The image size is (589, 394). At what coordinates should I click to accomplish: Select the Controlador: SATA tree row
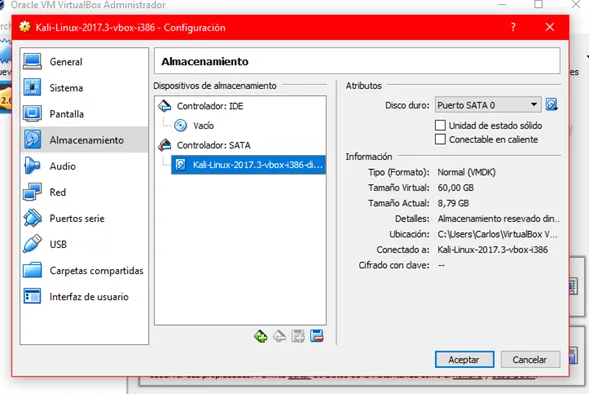pos(240,145)
